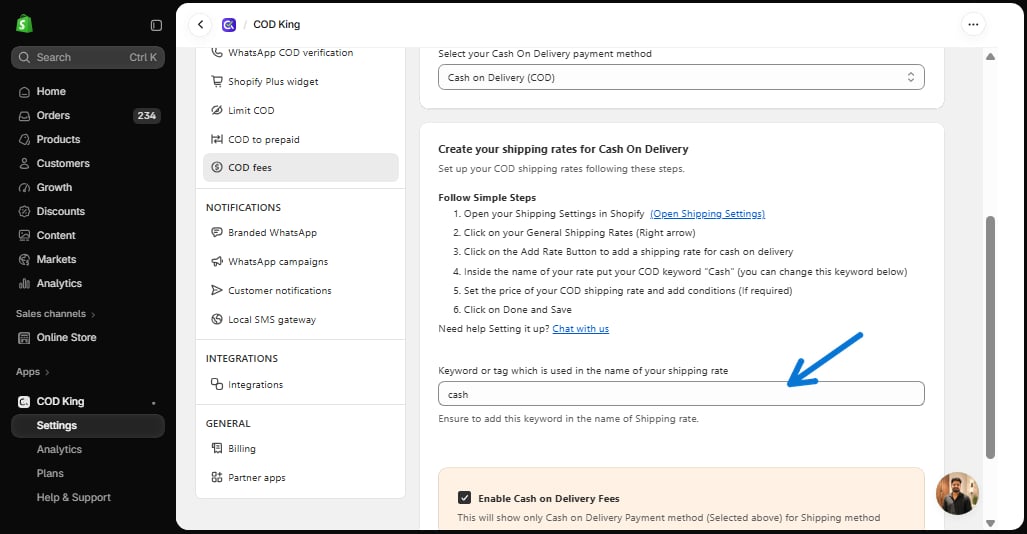Collapse sidebar using the panel icon
1027x534 pixels.
(156, 25)
